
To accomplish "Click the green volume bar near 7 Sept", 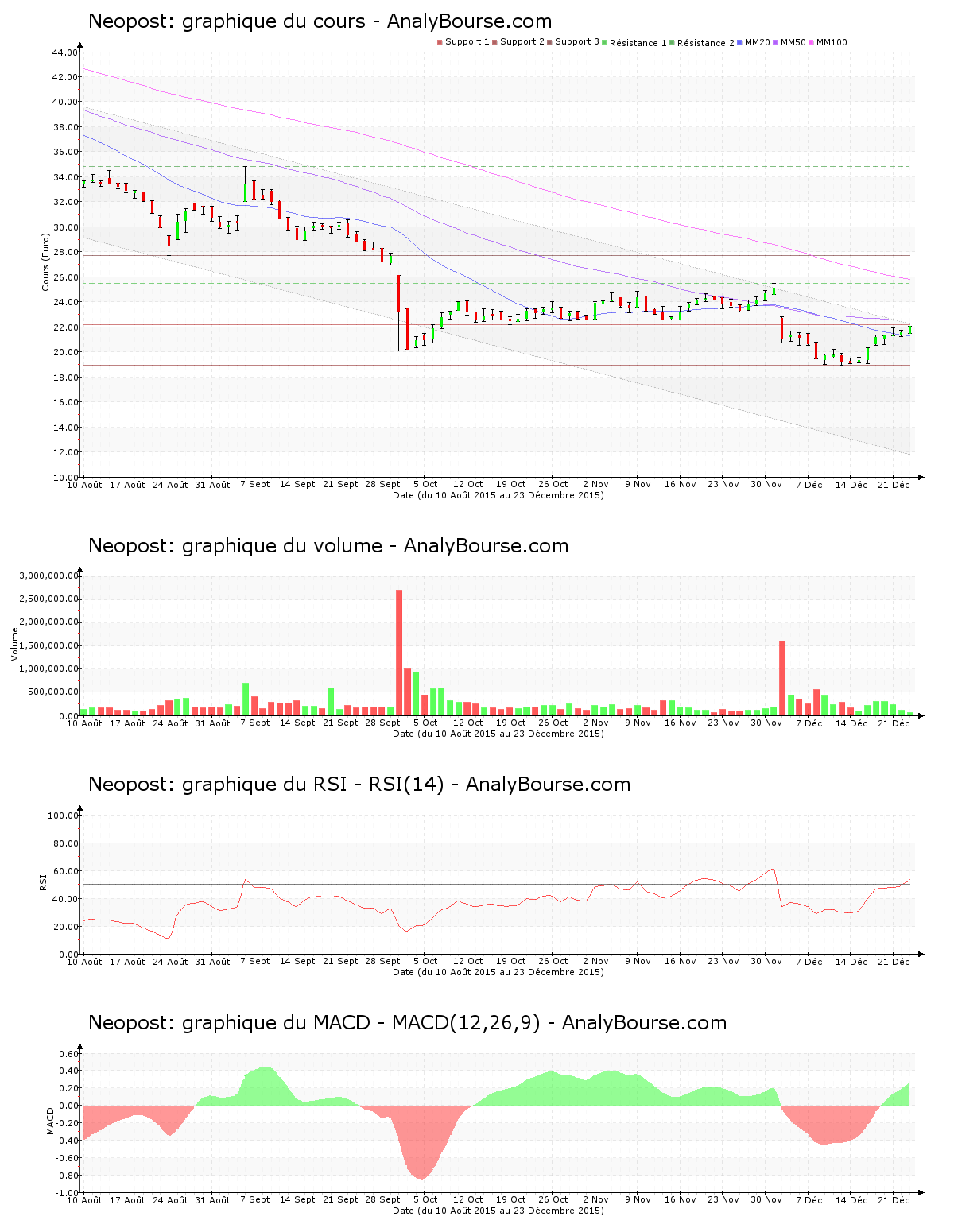I will pos(246,699).
